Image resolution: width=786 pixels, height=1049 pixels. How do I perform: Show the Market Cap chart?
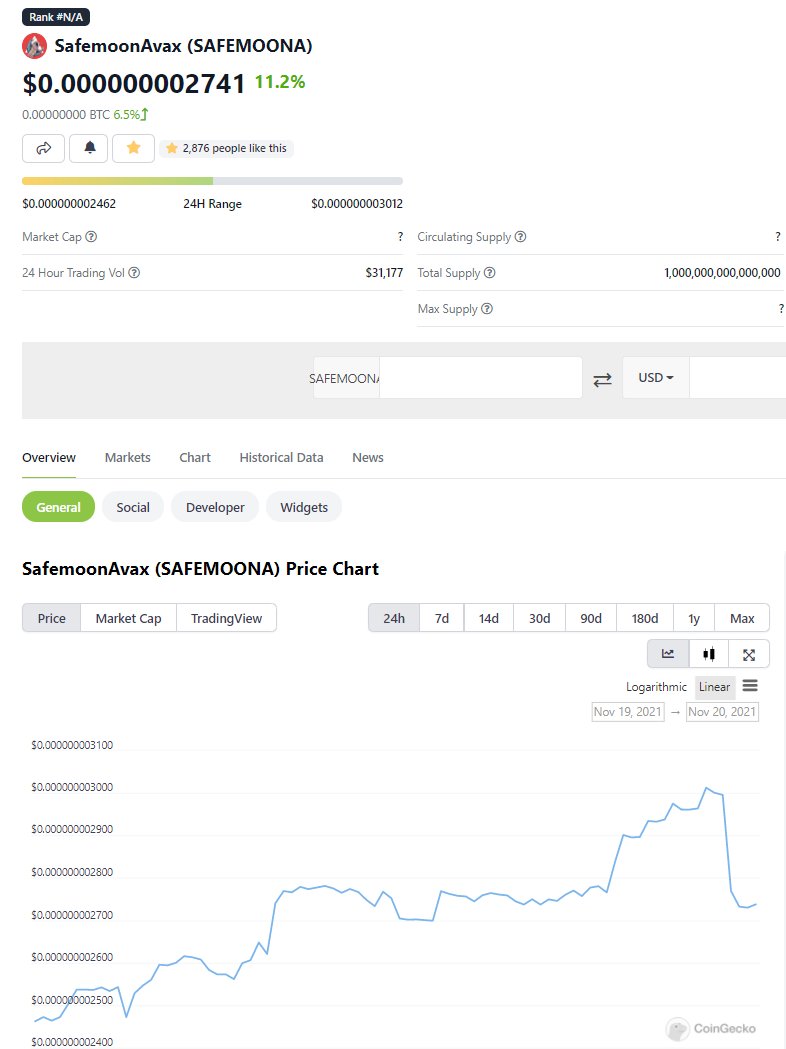[x=128, y=618]
